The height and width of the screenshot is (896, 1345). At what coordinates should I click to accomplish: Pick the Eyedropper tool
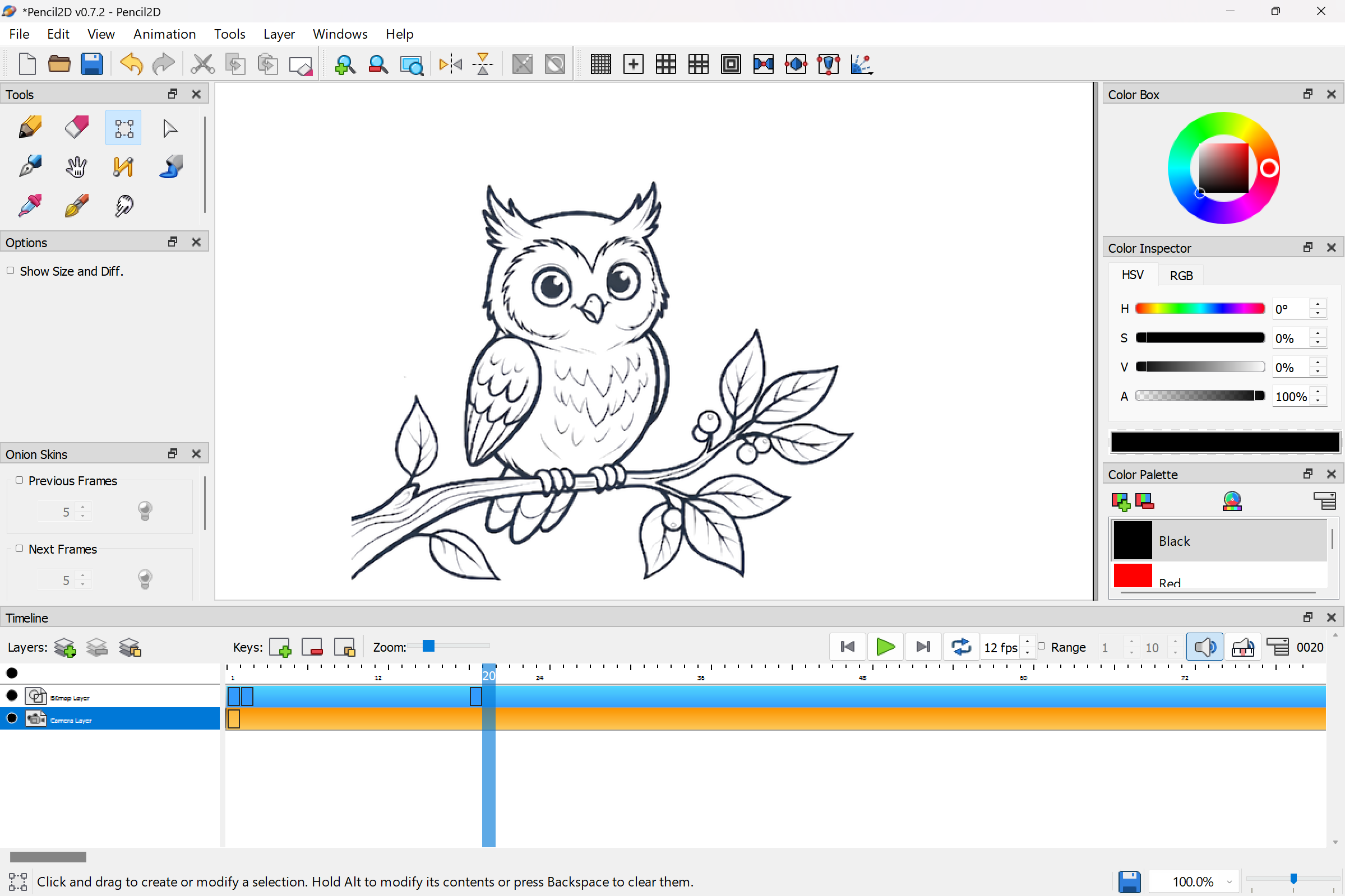pos(30,205)
